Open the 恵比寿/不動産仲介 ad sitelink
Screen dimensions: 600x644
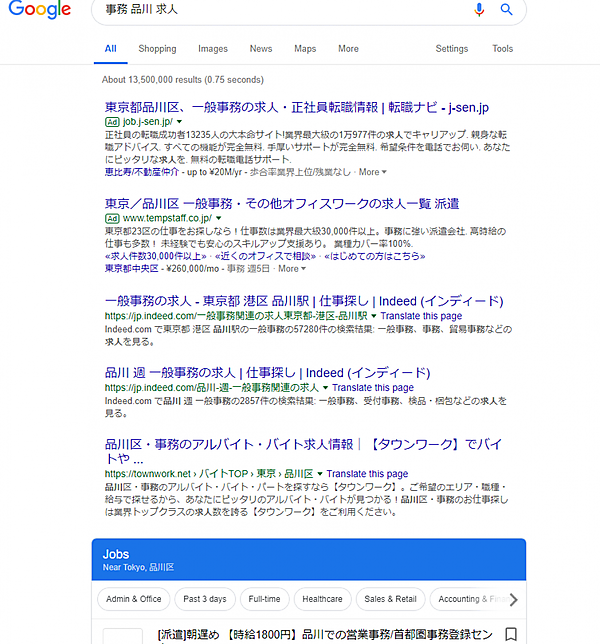142,172
